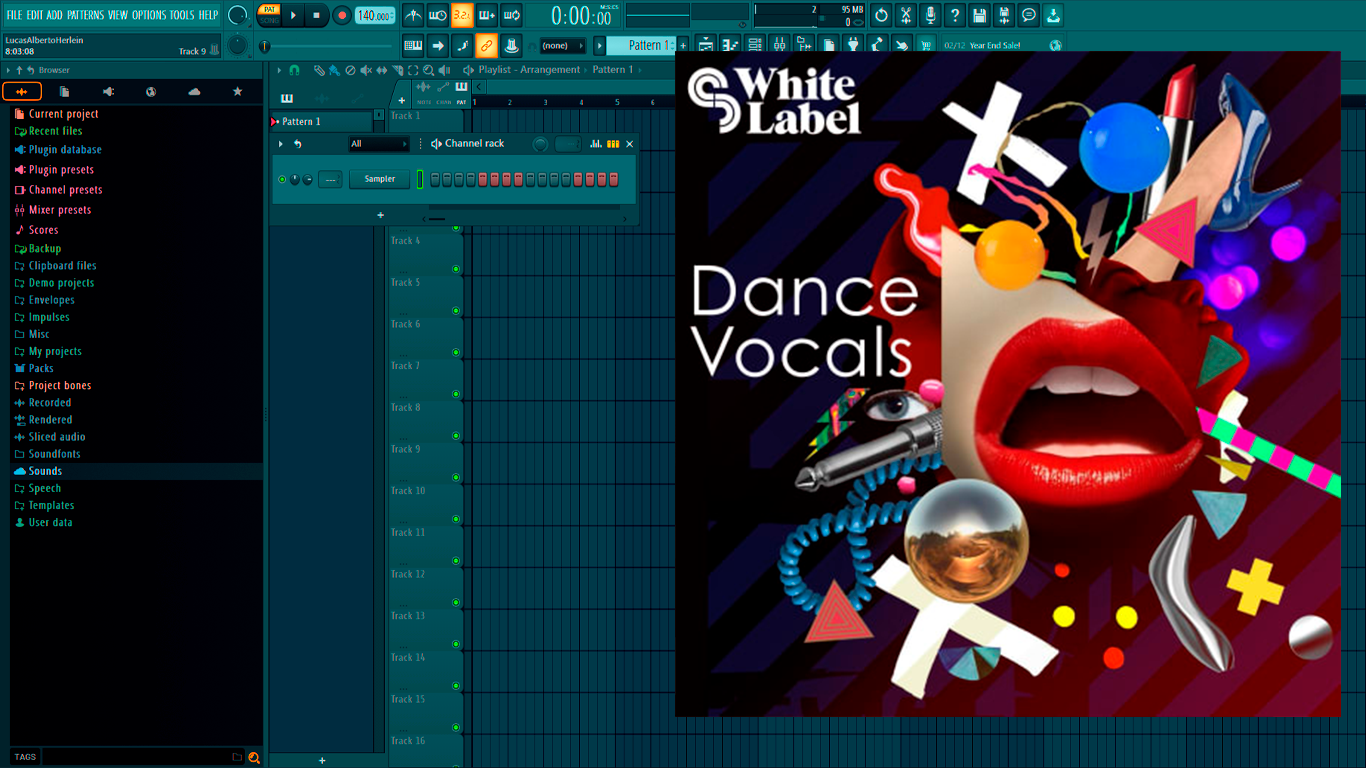The height and width of the screenshot is (768, 1366).
Task: Toggle the green channel select indicator
Action: click(420, 179)
